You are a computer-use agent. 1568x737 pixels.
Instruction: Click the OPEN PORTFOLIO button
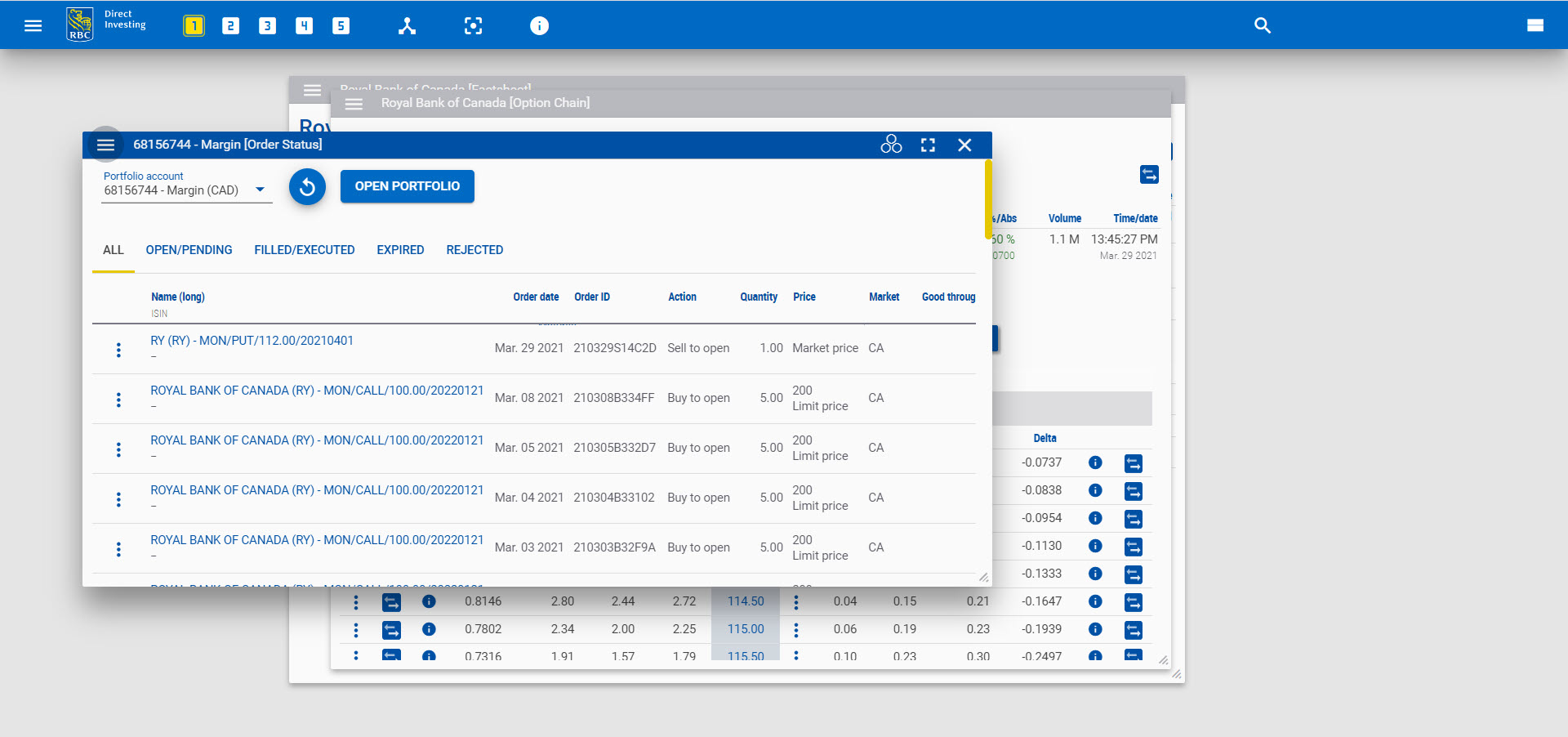pos(407,186)
